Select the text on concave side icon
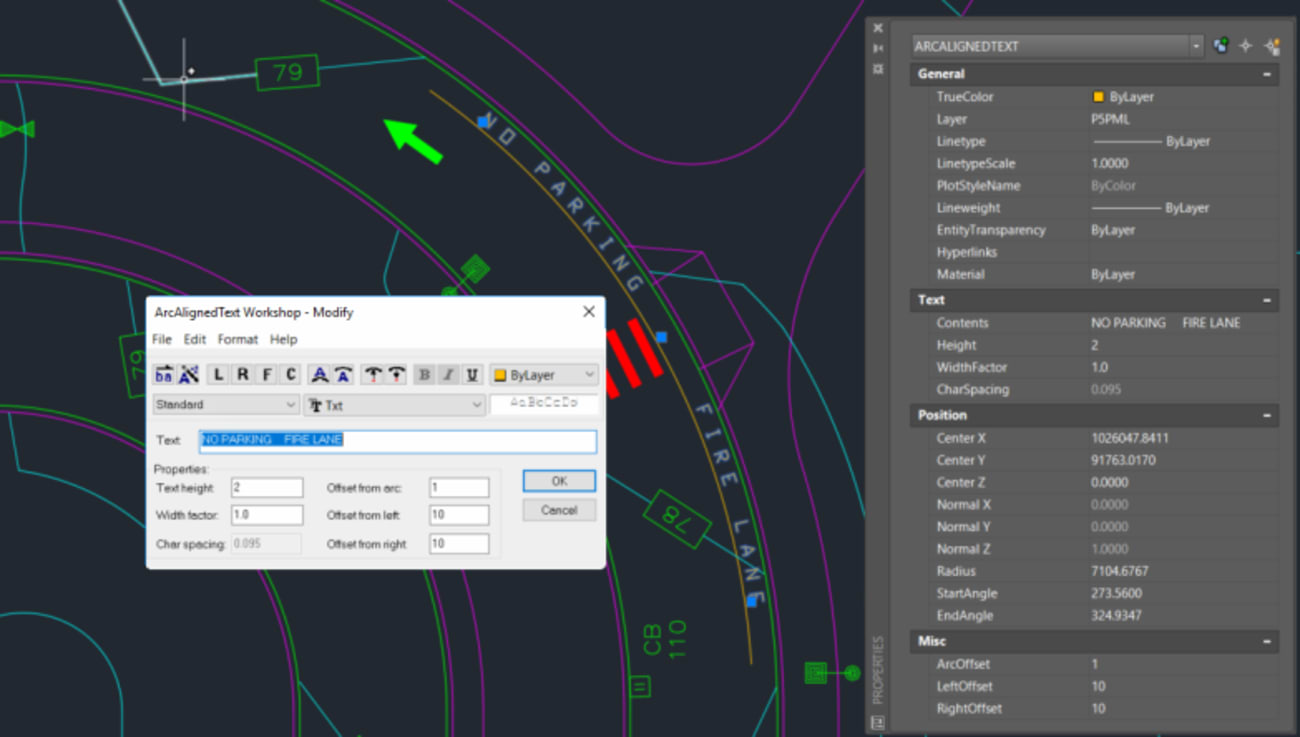This screenshot has height=737, width=1300. (x=343, y=374)
